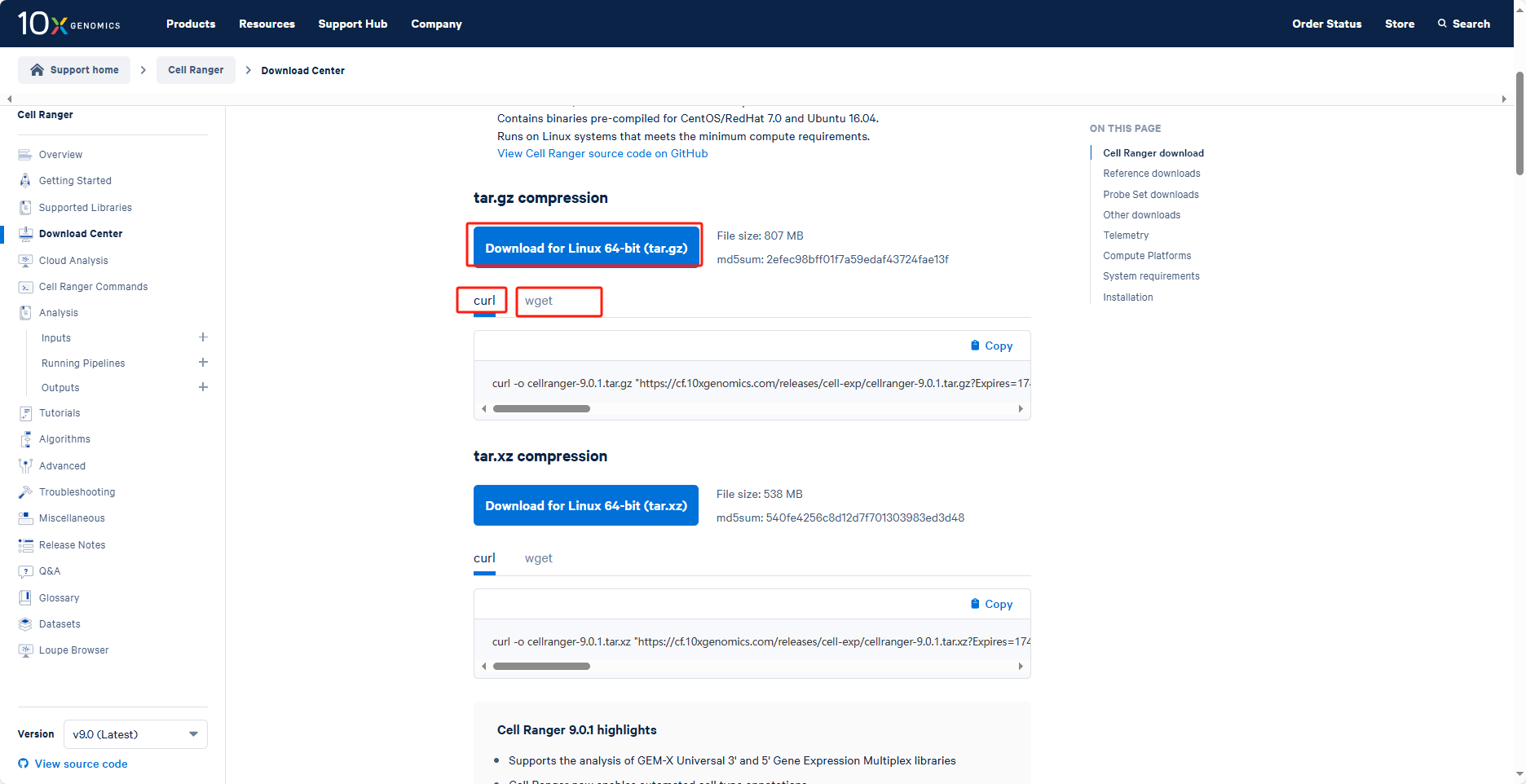1526x784 pixels.
Task: Click the tar.gz code box horizontal scrollbar
Action: point(541,408)
